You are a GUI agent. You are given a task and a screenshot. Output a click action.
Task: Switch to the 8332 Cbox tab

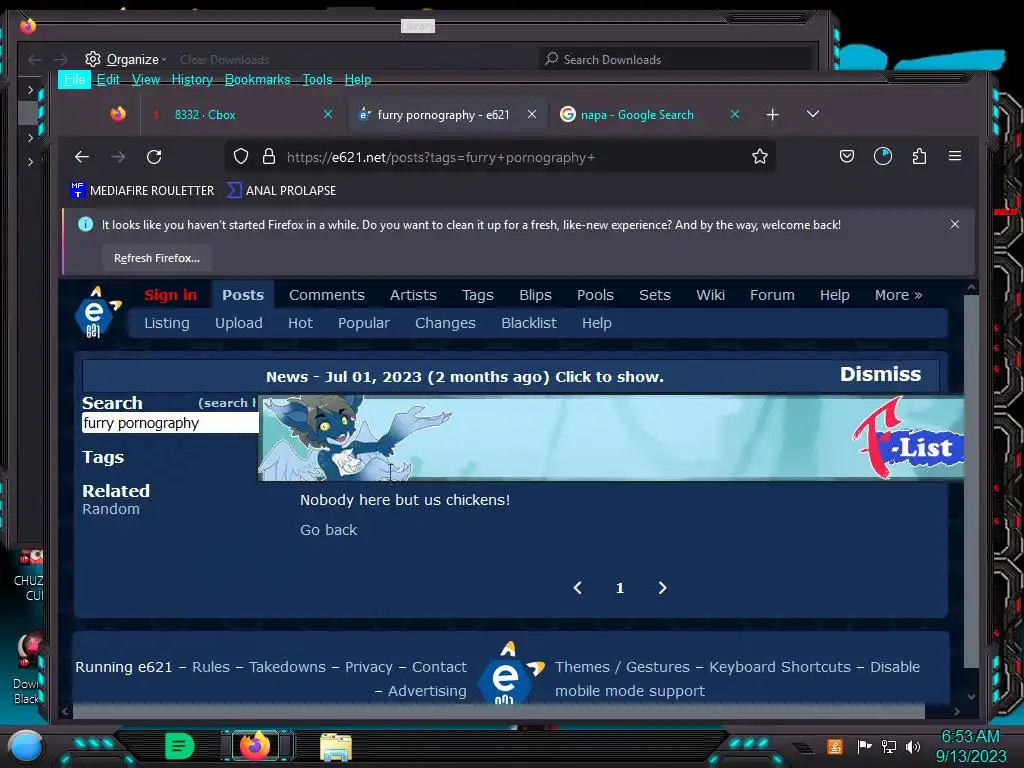[x=242, y=114]
